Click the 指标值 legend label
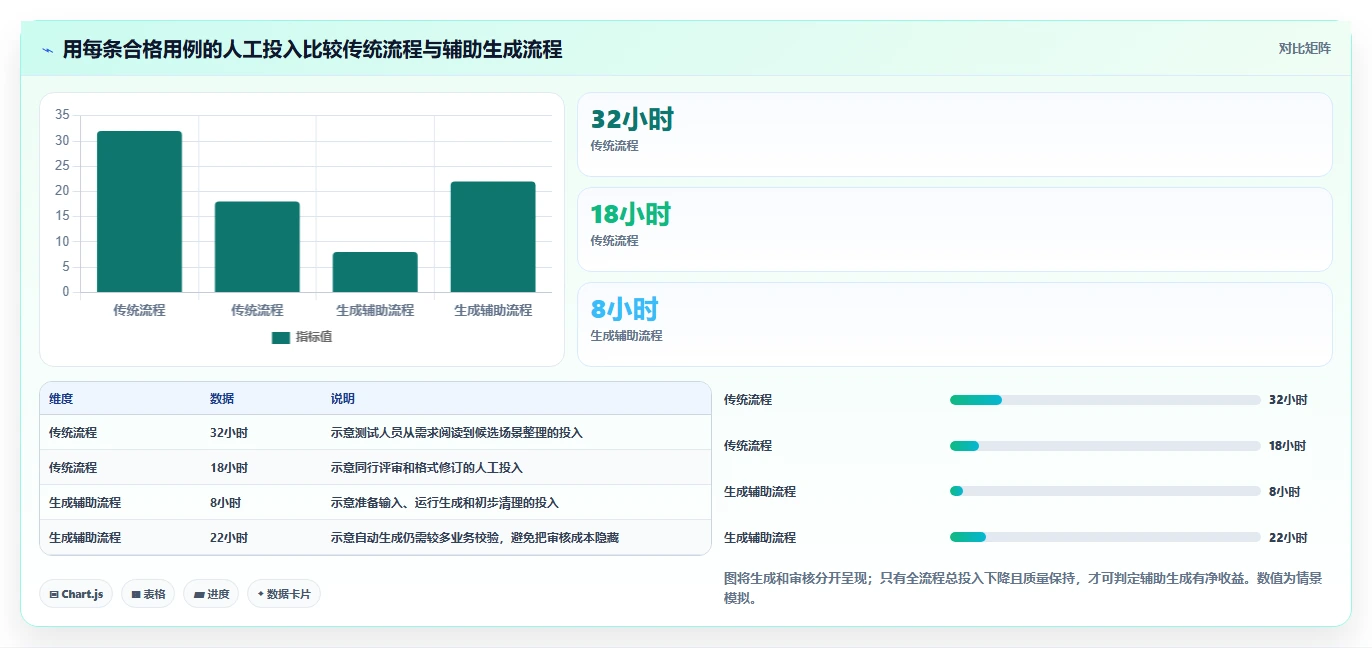1372x648 pixels. [314, 338]
